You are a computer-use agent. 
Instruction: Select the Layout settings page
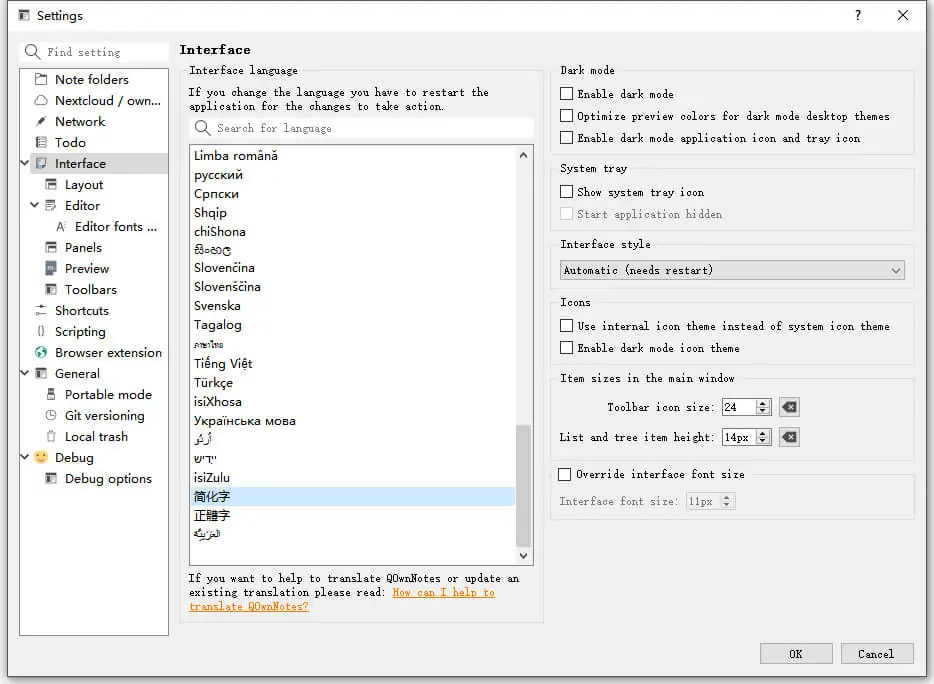85,184
